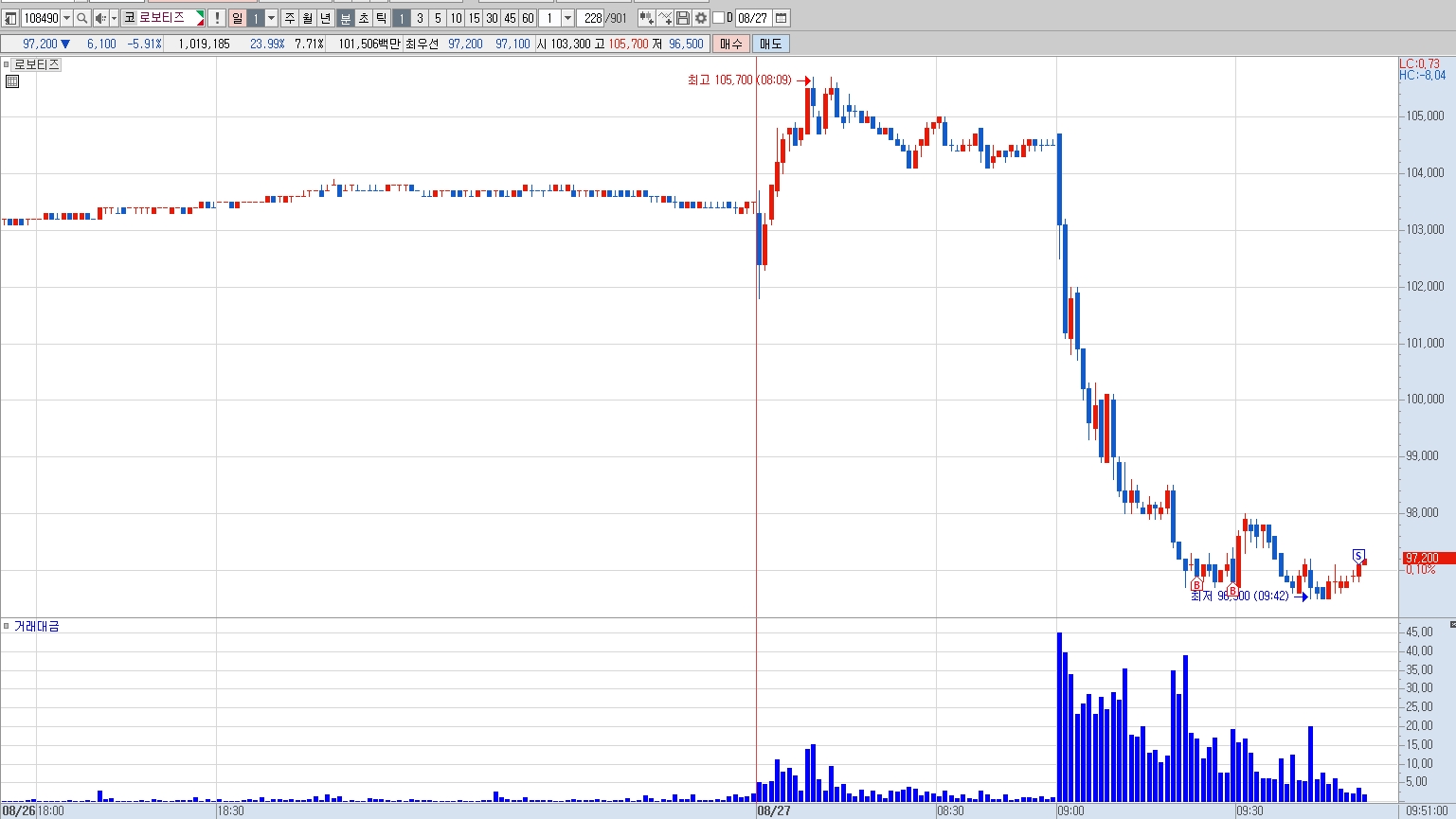Click the 228 candle count input field

(x=591, y=18)
